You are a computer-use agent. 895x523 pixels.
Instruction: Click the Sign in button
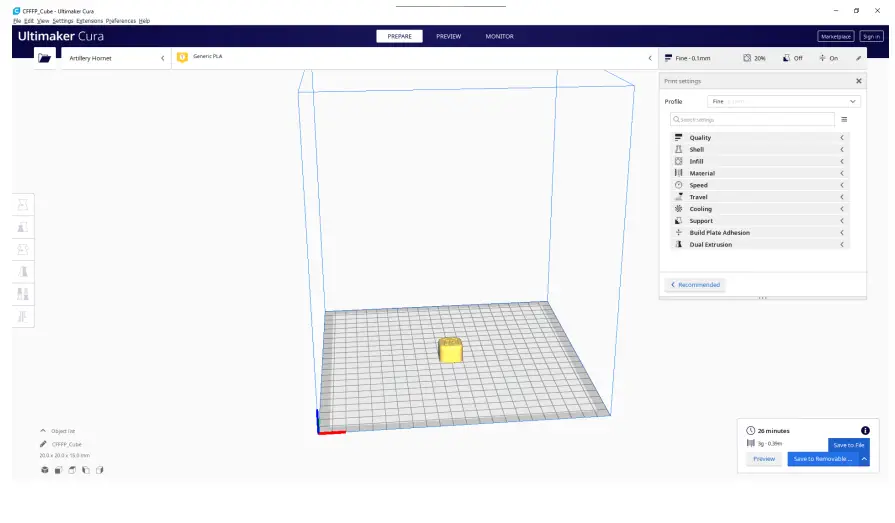click(x=871, y=36)
